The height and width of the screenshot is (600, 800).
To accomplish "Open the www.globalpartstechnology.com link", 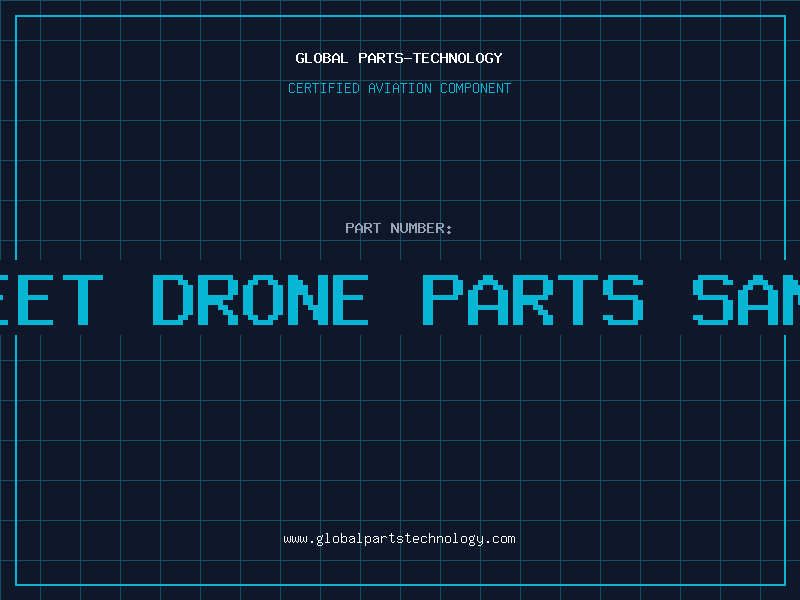I will pos(399,539).
